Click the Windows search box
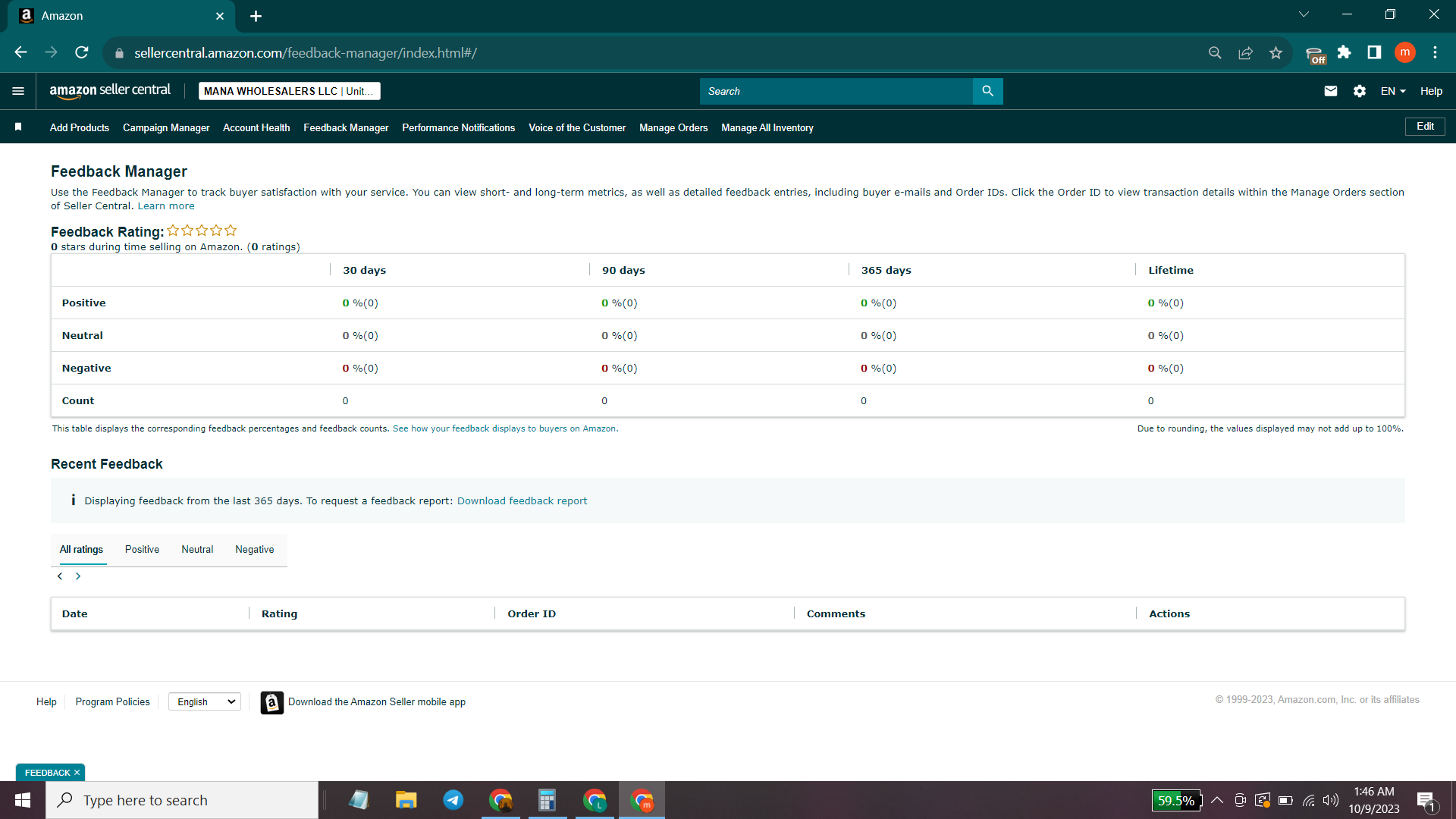This screenshot has width=1456, height=819. tap(182, 800)
